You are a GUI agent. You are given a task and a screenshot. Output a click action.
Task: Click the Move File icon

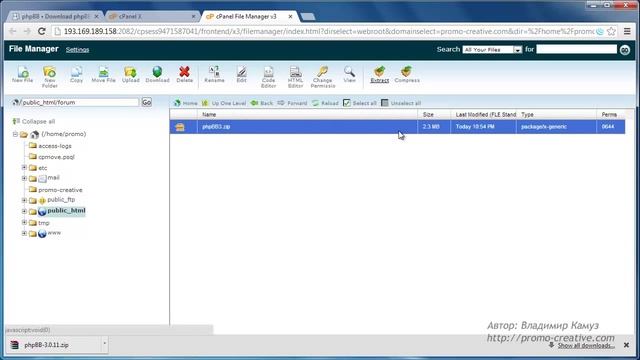[103, 75]
